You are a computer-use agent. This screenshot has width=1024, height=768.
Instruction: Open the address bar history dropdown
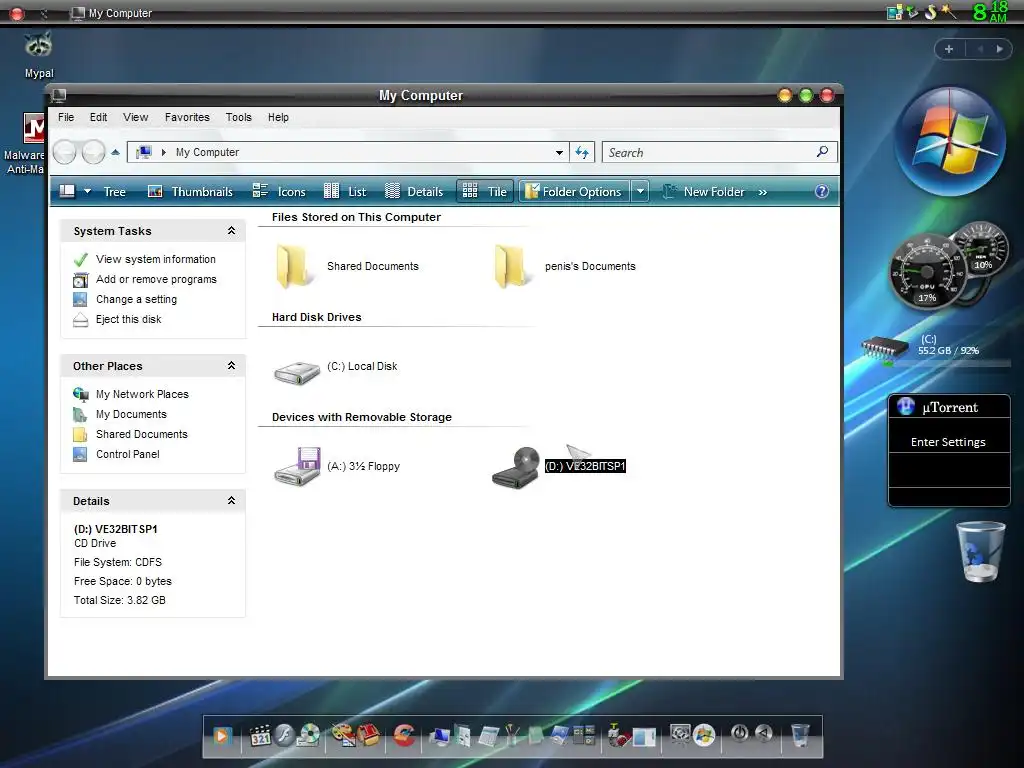pyautogui.click(x=559, y=152)
